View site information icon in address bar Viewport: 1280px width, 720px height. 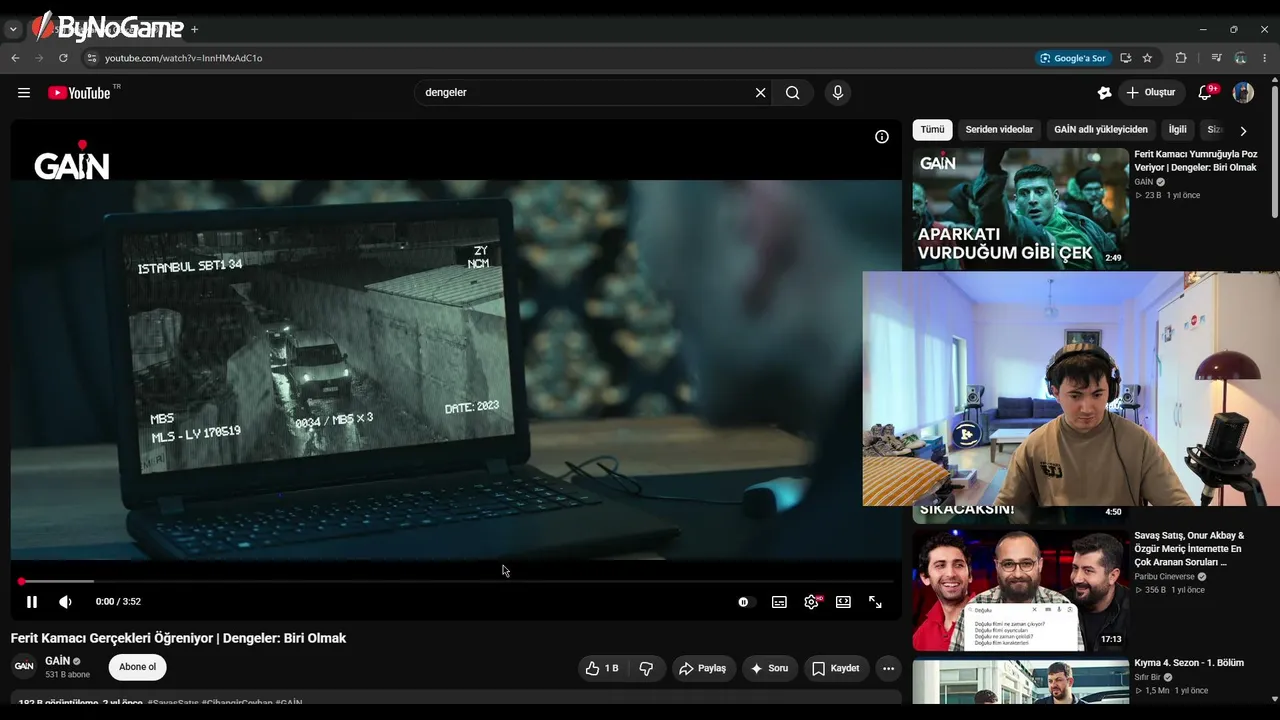click(x=91, y=58)
